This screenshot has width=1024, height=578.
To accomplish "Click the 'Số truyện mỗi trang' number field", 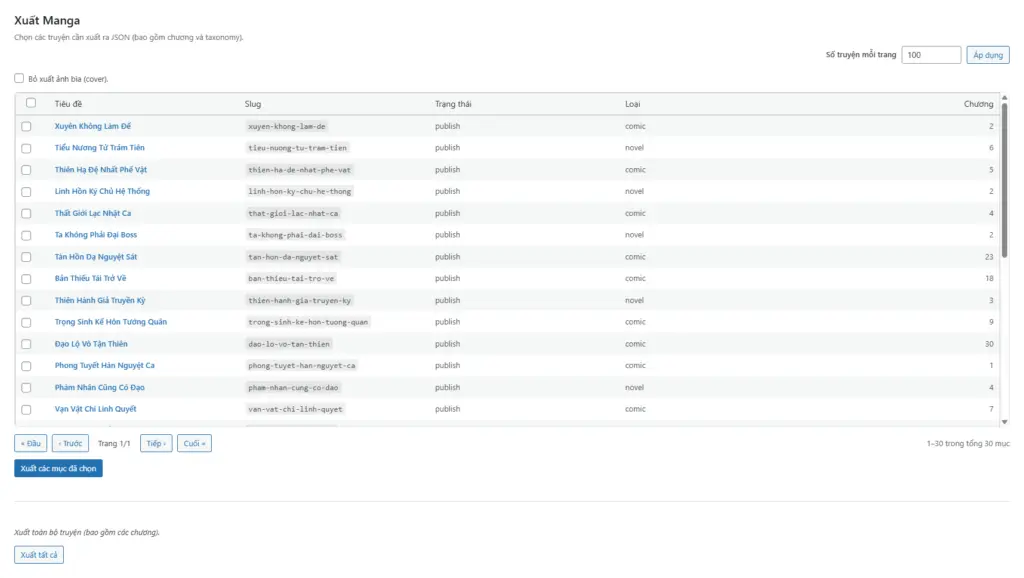I will tap(931, 55).
